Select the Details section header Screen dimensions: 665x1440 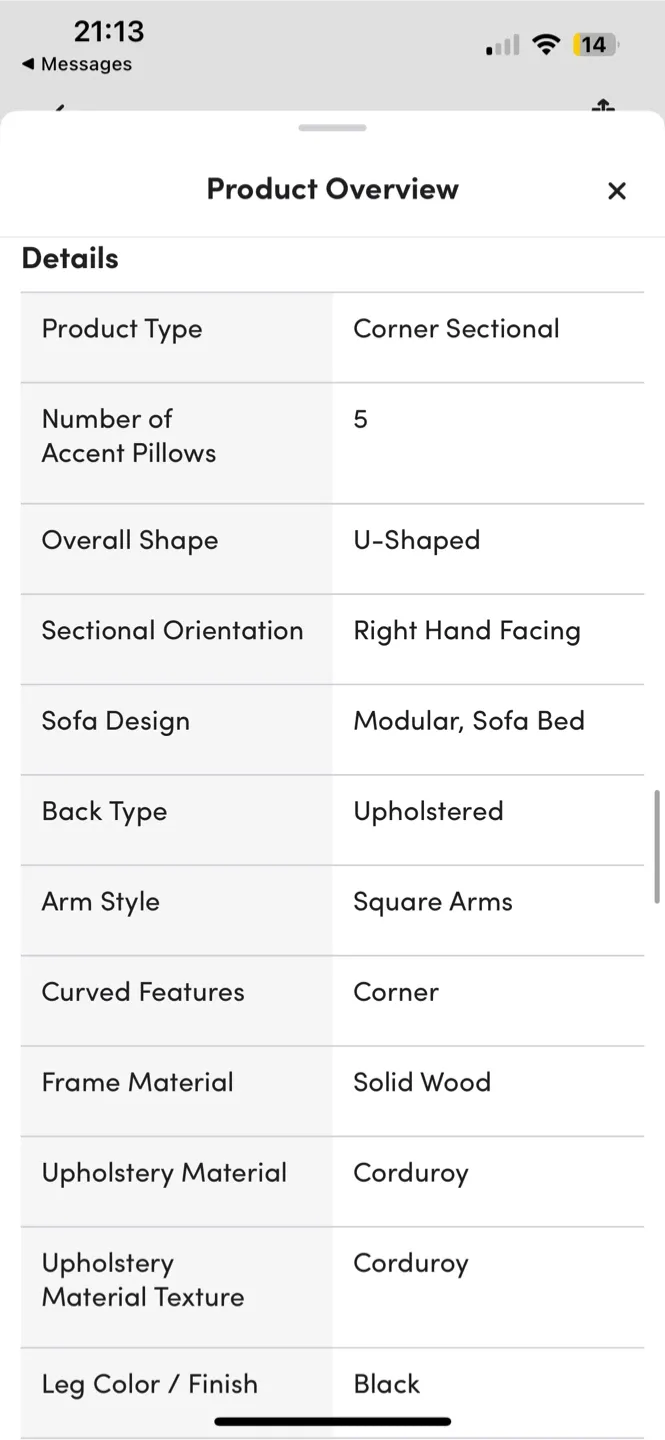pos(69,258)
